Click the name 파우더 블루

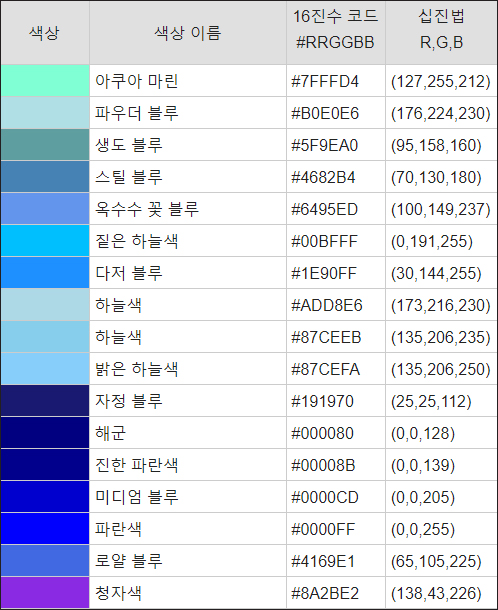(x=137, y=113)
